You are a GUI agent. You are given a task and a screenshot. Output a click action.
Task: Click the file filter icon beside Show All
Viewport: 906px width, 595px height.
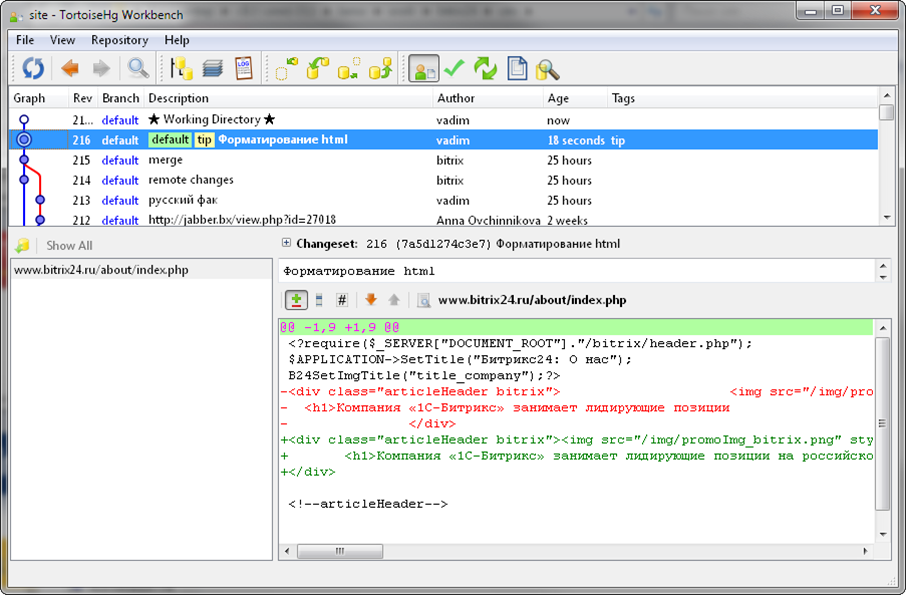(23, 246)
